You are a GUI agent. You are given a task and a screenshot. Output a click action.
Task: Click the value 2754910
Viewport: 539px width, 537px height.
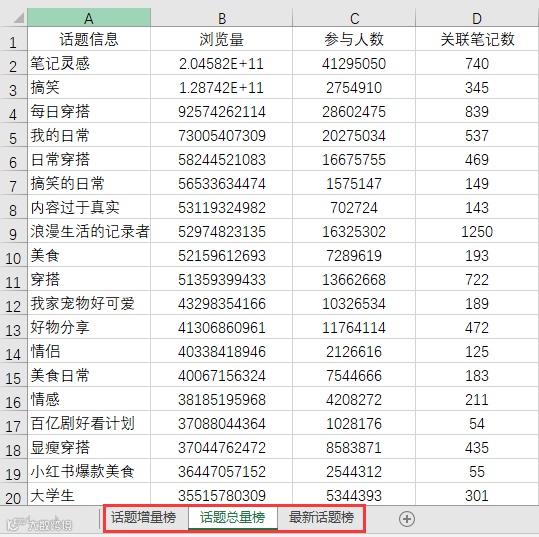click(354, 88)
